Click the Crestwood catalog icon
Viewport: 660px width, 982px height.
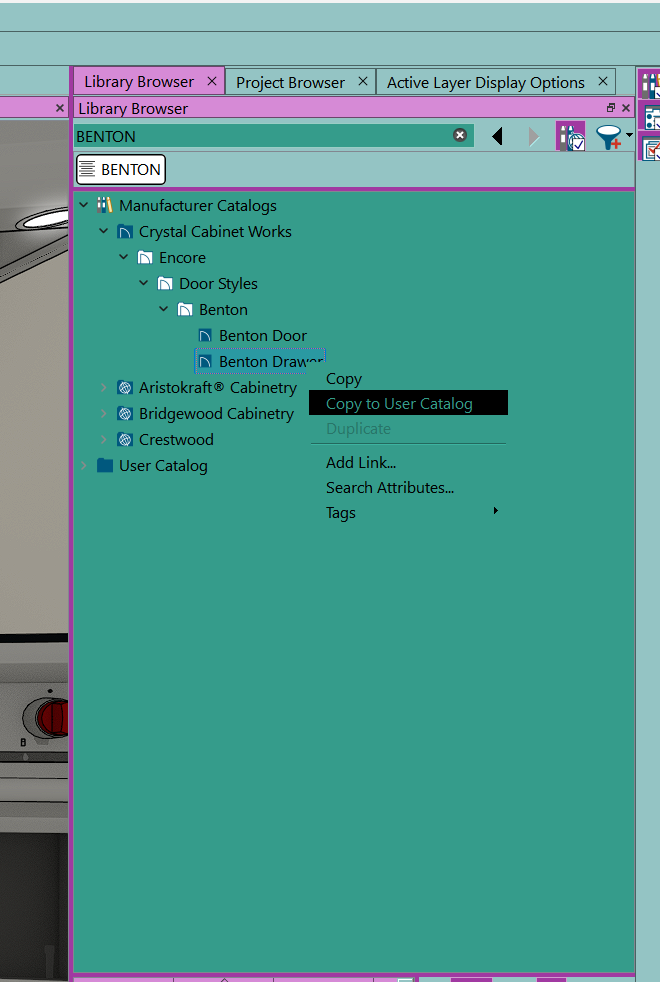125,439
